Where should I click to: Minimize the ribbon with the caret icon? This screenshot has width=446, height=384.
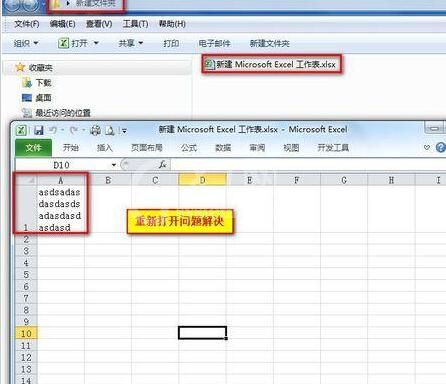pos(427,147)
